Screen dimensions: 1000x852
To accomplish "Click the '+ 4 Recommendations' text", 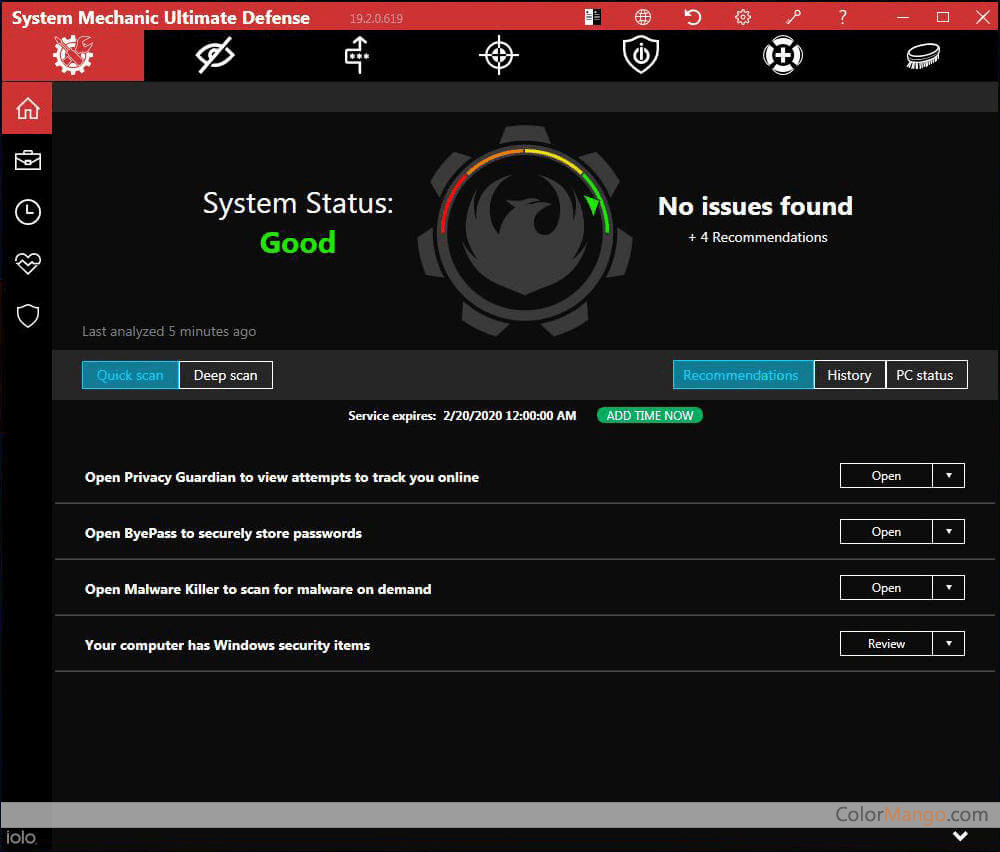I will point(758,237).
